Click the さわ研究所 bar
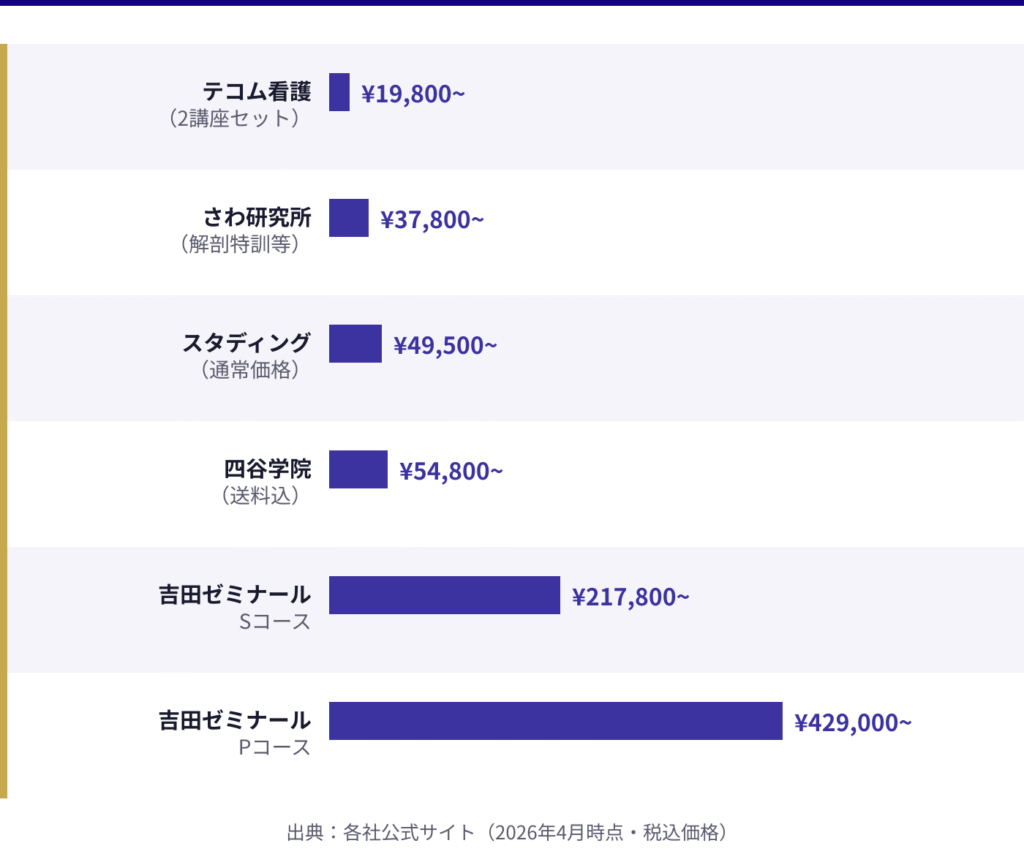This screenshot has width=1024, height=854. coord(348,218)
